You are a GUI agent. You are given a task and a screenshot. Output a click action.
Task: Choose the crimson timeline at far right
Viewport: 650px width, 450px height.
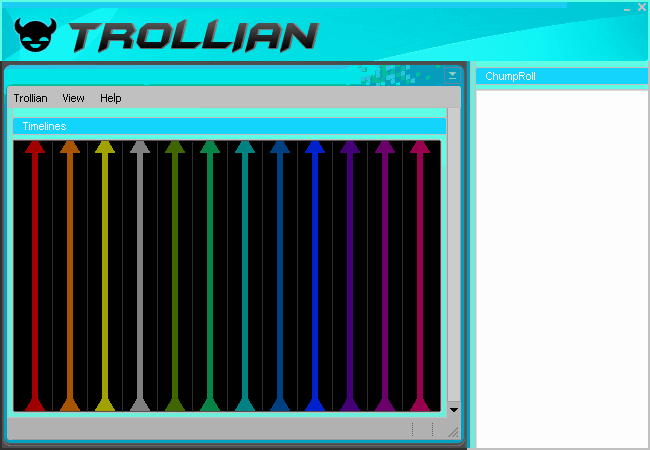point(420,275)
